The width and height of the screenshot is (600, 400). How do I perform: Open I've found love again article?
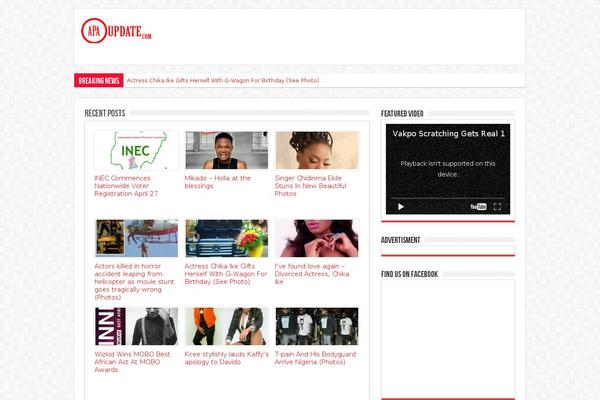tap(312, 274)
